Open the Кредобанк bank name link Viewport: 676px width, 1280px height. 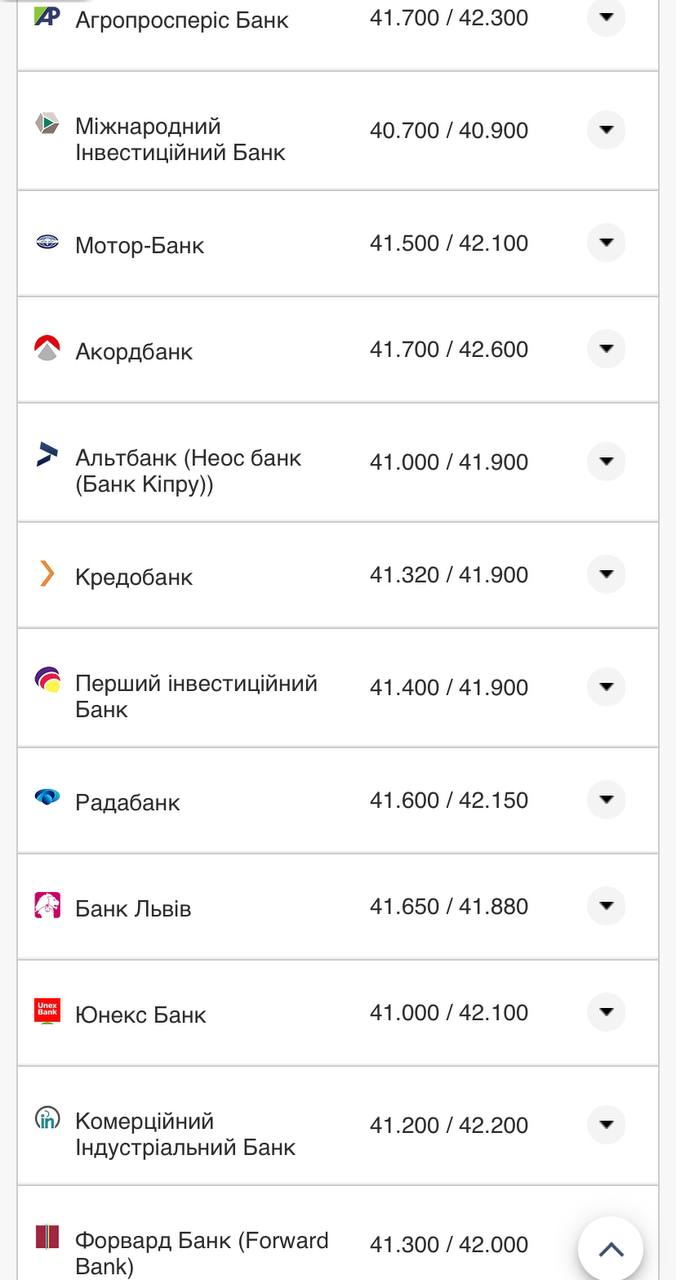(134, 577)
